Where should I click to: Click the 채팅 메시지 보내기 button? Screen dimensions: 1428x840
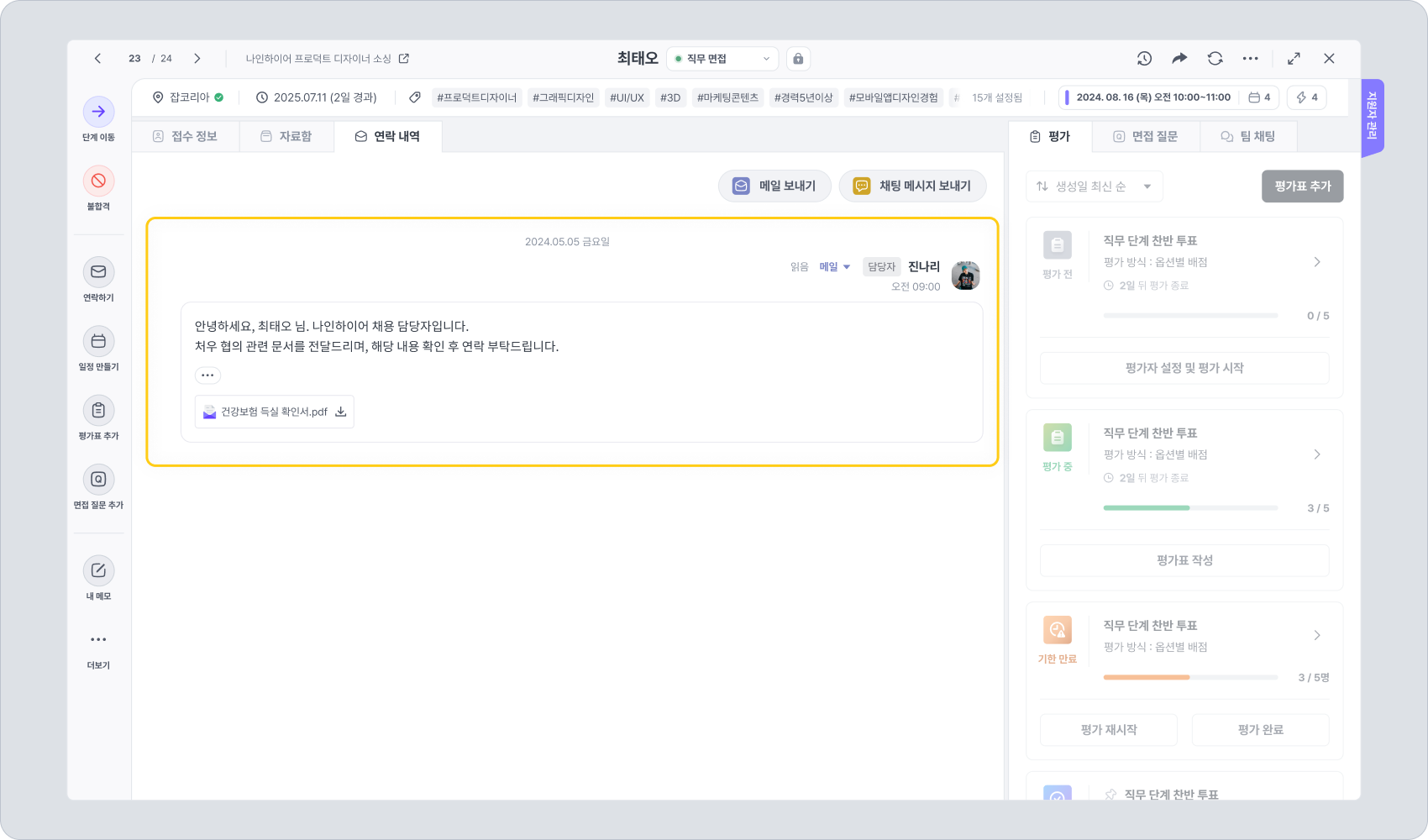(912, 186)
